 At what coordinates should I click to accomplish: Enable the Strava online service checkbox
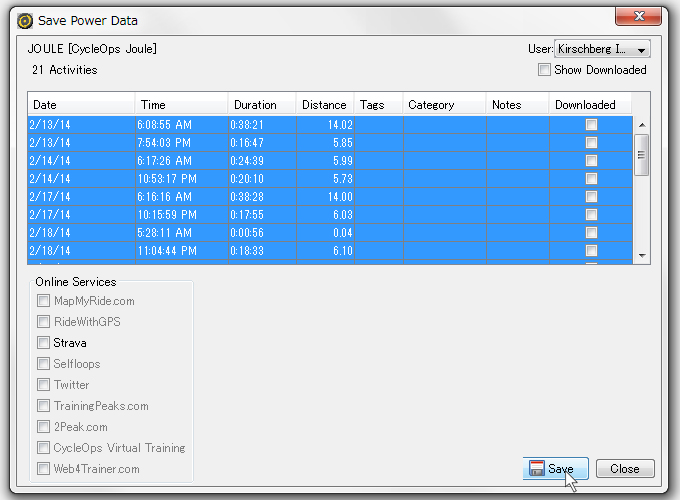44,343
